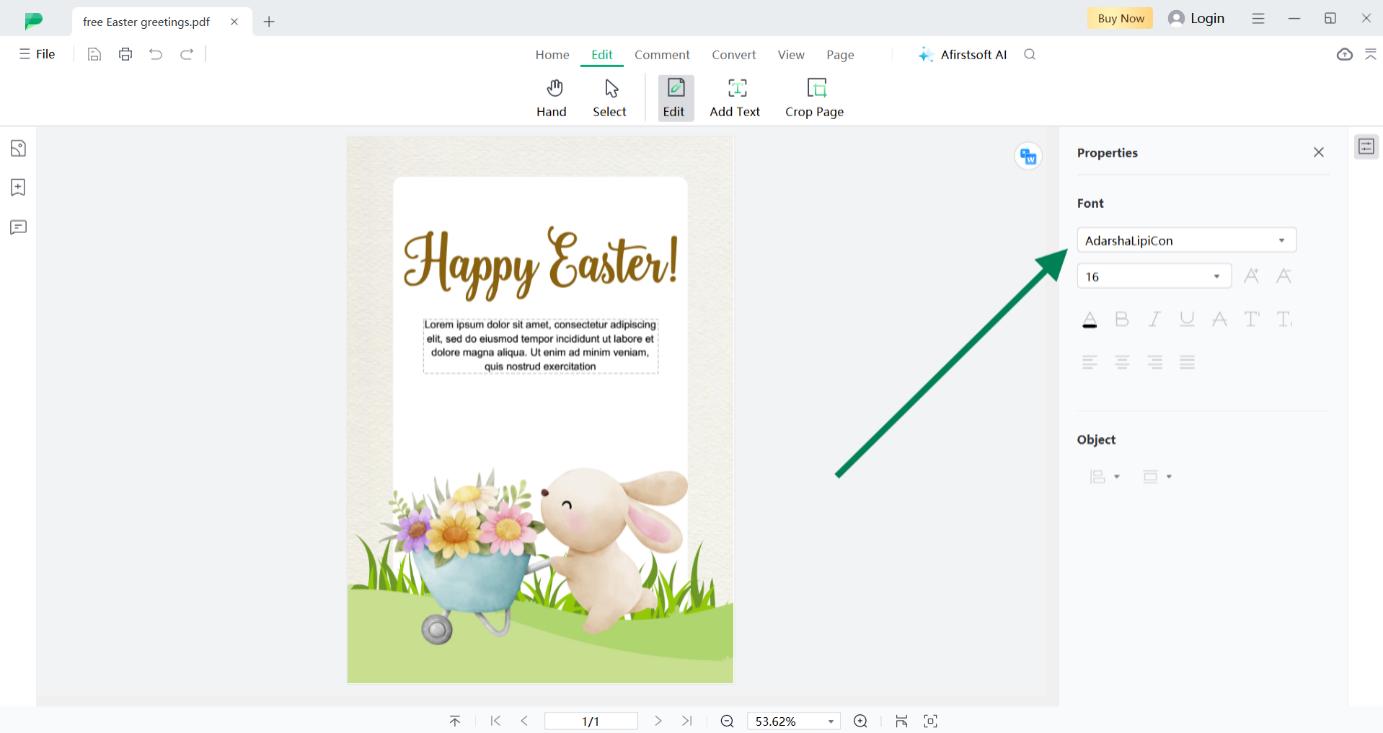Decrease font size with smaller A
1383x733 pixels.
(x=1284, y=276)
